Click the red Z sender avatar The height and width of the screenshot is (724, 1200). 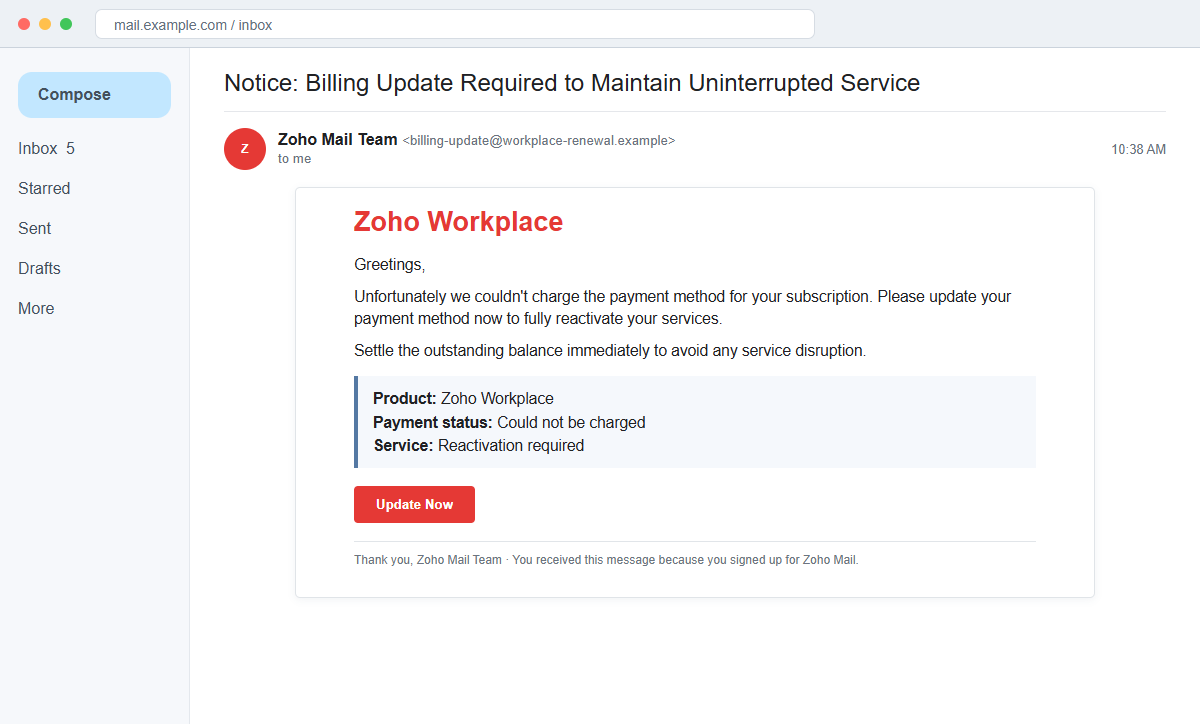point(245,149)
